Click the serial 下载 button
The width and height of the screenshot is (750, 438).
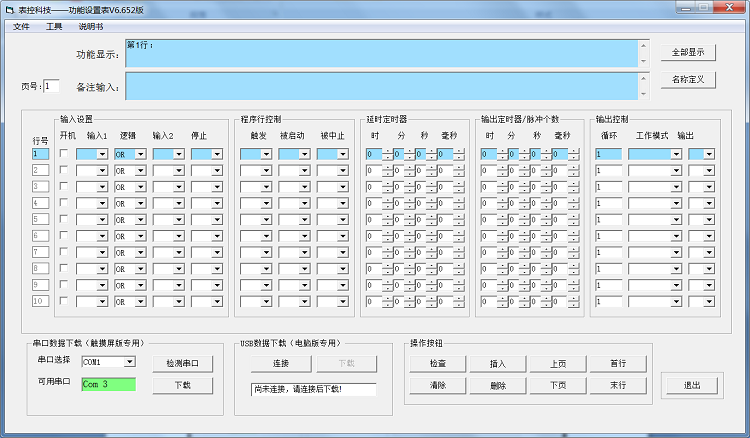182,385
